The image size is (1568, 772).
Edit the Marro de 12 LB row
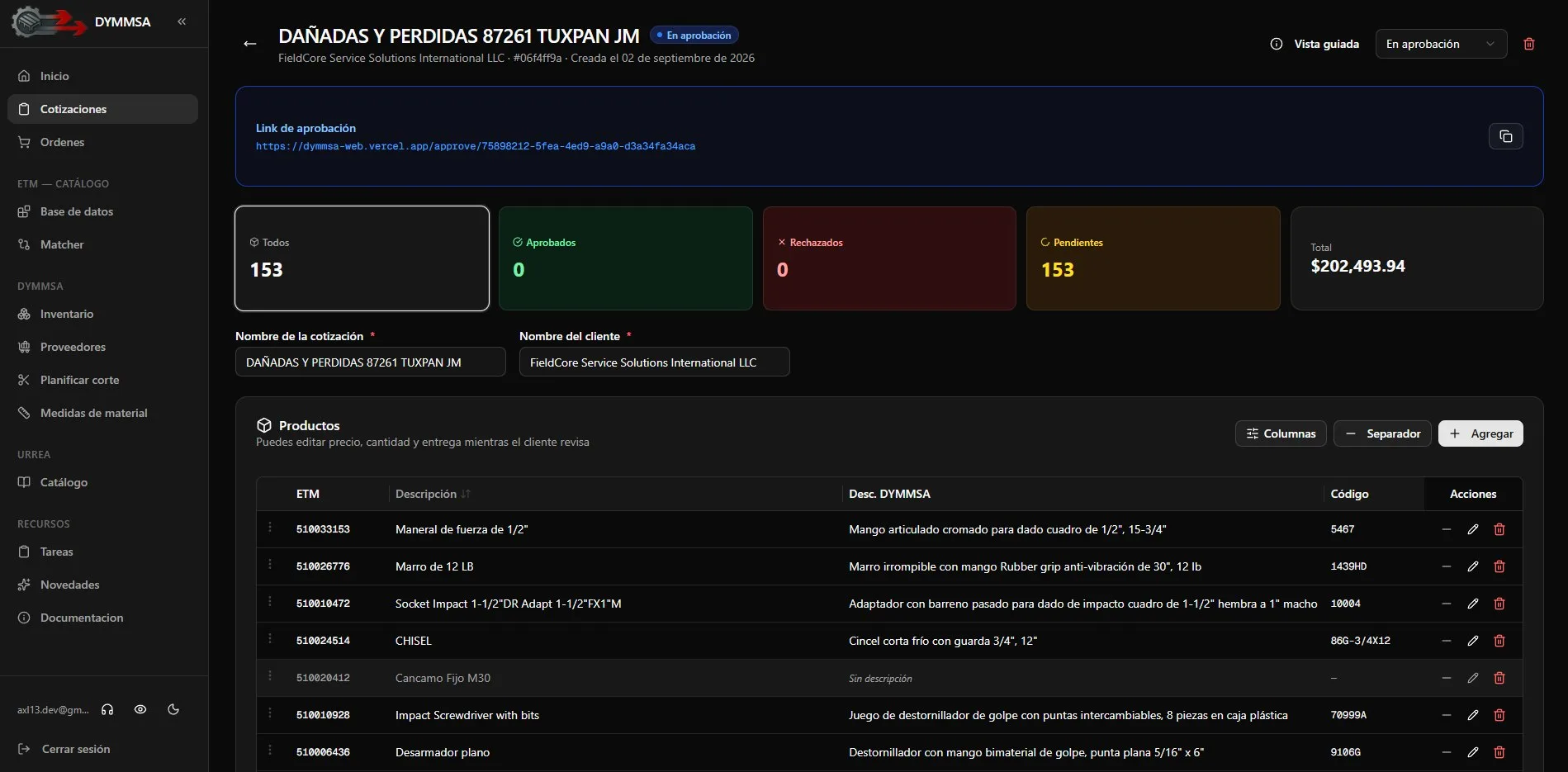[1472, 566]
